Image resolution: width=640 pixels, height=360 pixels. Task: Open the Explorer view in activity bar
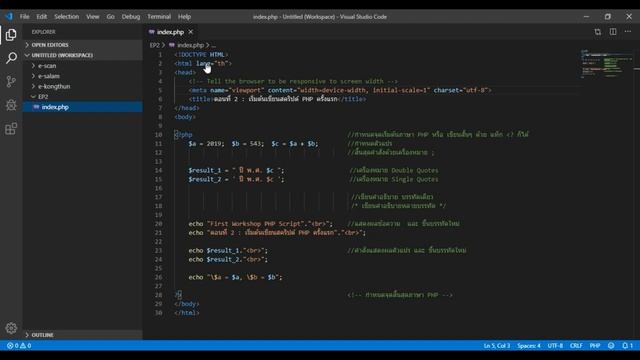11,35
